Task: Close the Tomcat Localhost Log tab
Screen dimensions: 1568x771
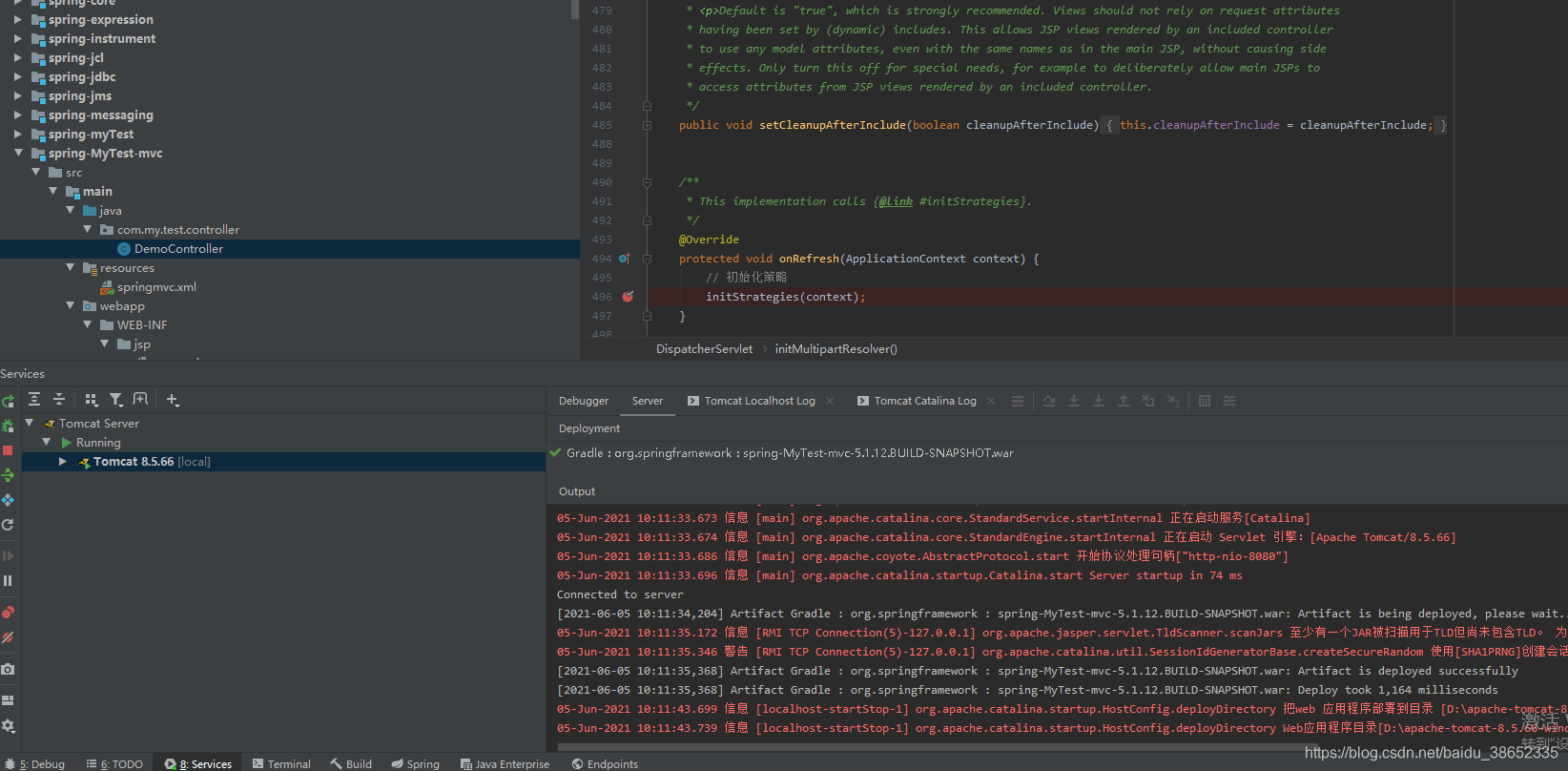Action: tap(830, 401)
